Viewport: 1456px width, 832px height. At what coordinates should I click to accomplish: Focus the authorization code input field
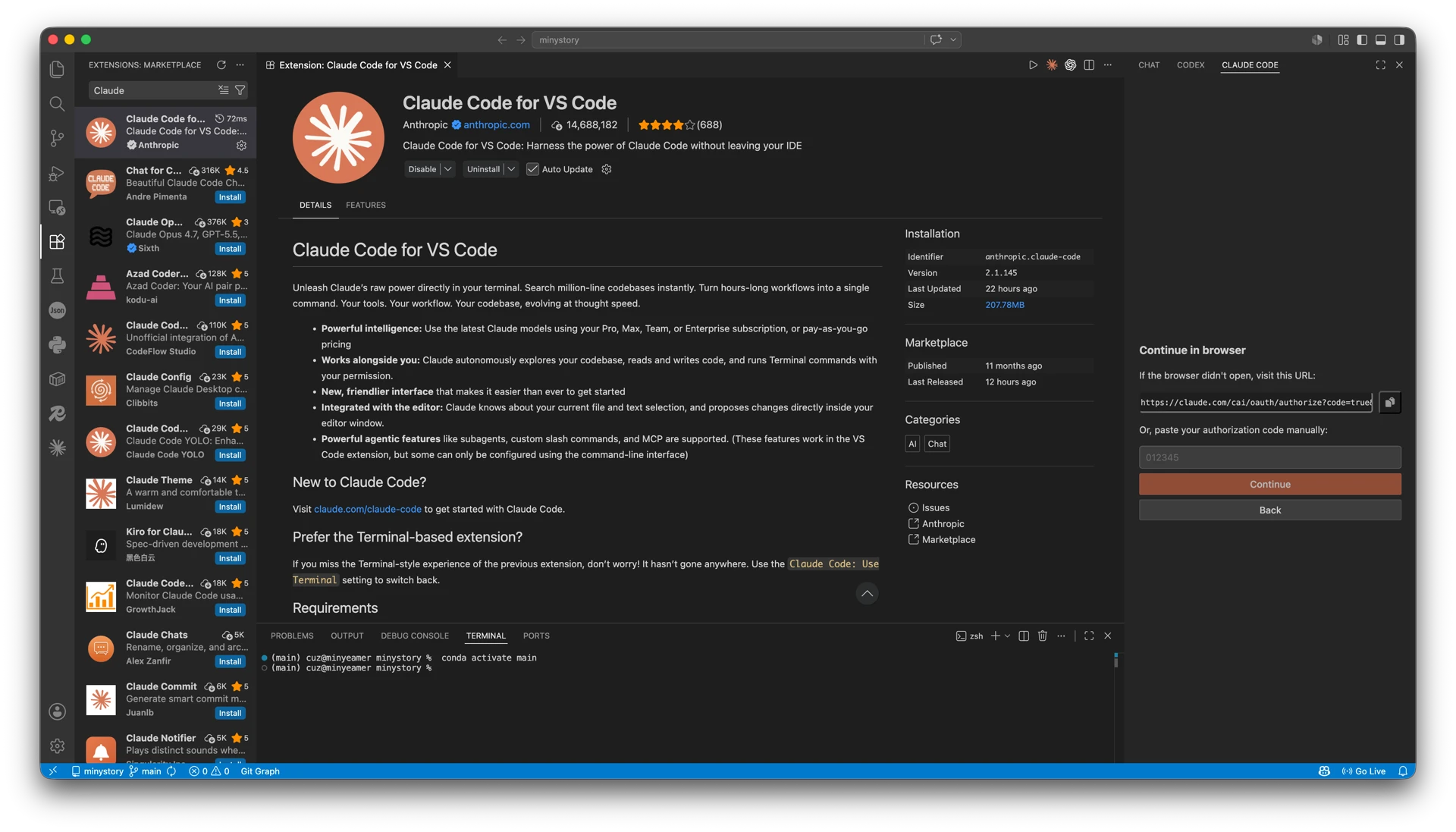(1269, 457)
